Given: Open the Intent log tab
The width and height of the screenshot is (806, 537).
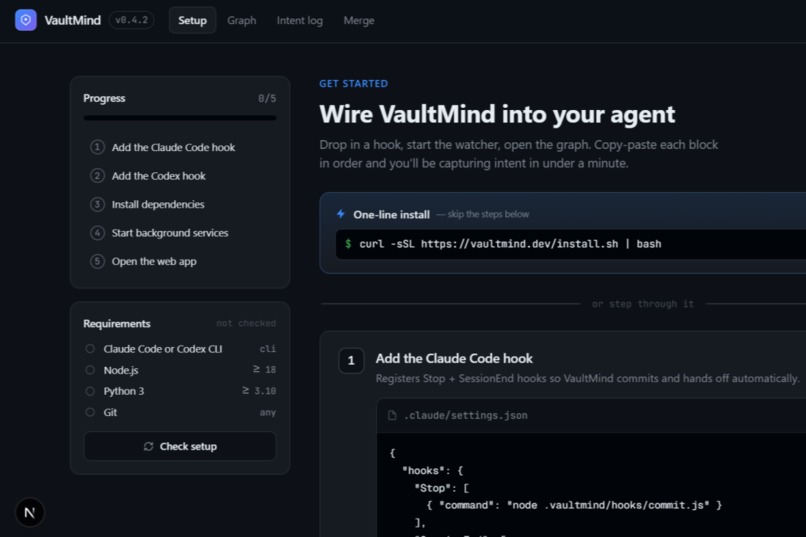Looking at the screenshot, I should click(300, 21).
